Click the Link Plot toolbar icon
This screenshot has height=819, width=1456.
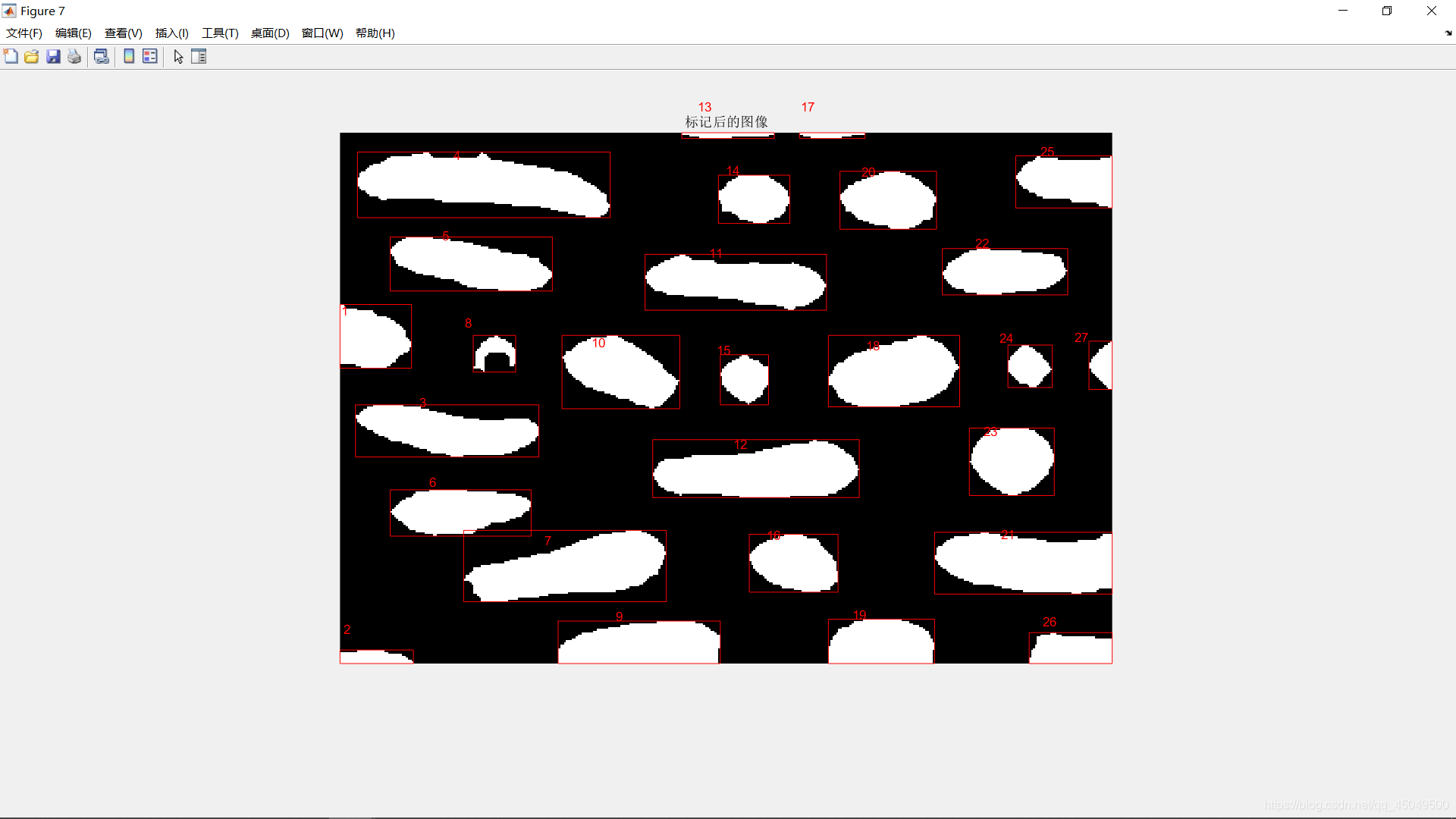click(101, 56)
